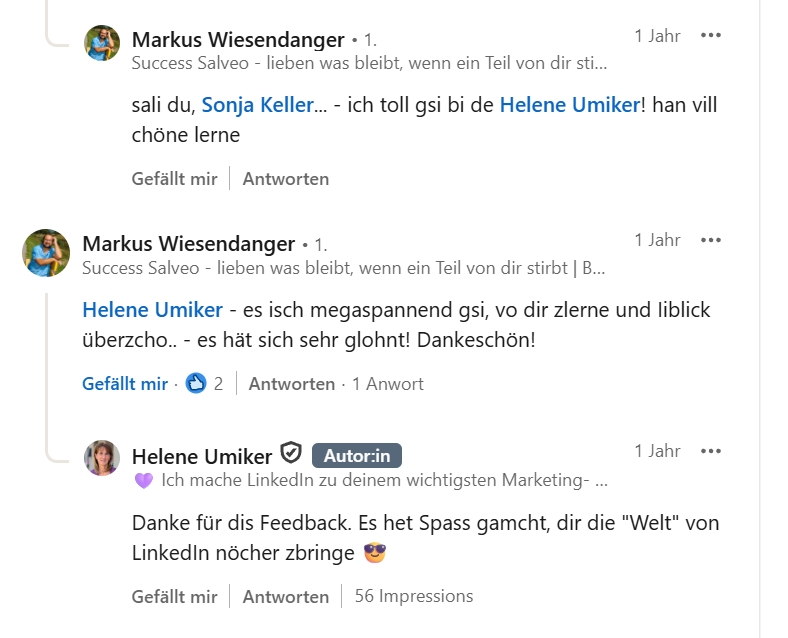Image resolution: width=788 pixels, height=638 pixels.
Task: Click Antworten under Helene Umiker's reply
Action: coord(285,596)
